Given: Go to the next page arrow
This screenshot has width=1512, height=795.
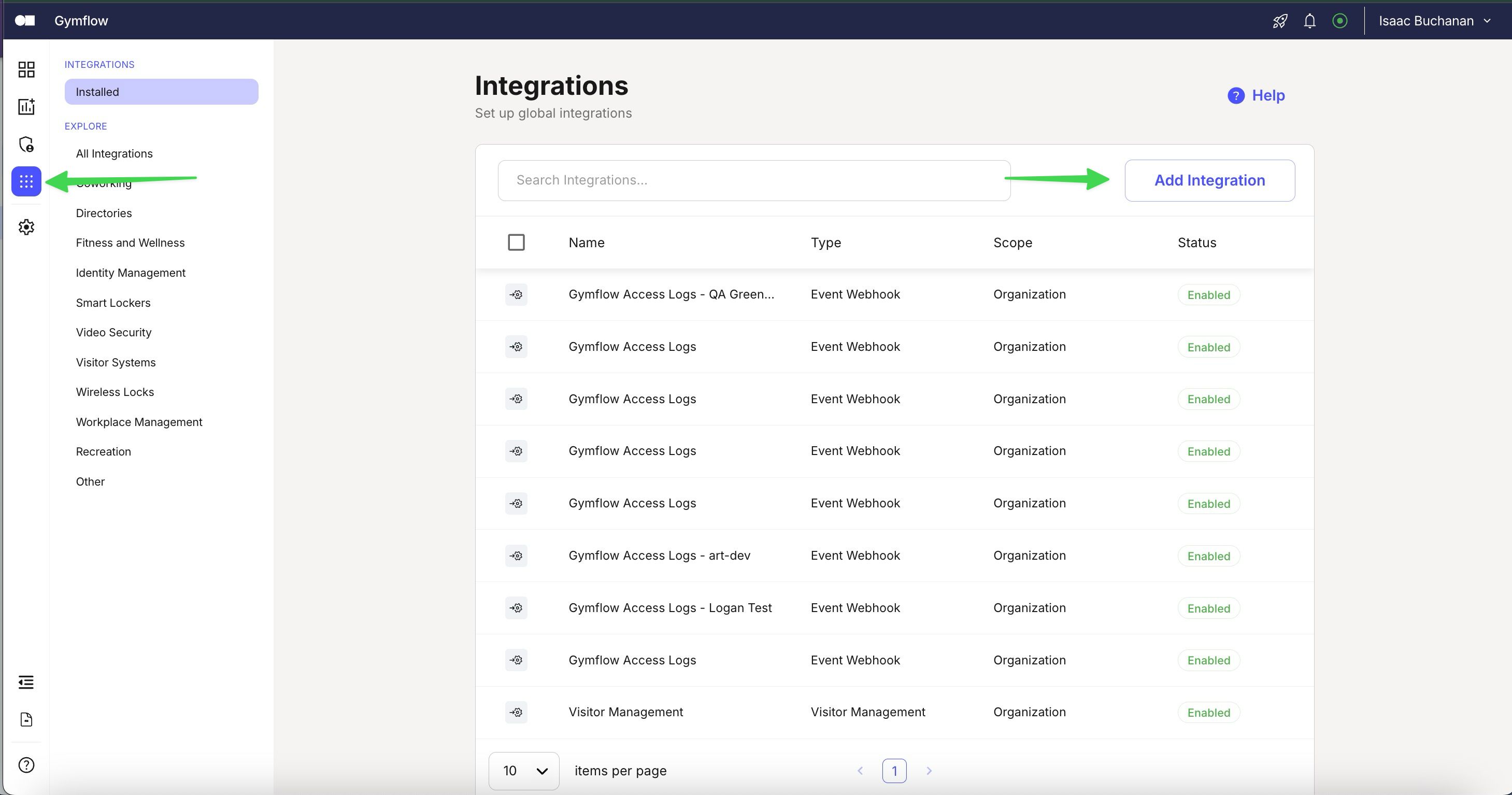Looking at the screenshot, I should coord(929,771).
